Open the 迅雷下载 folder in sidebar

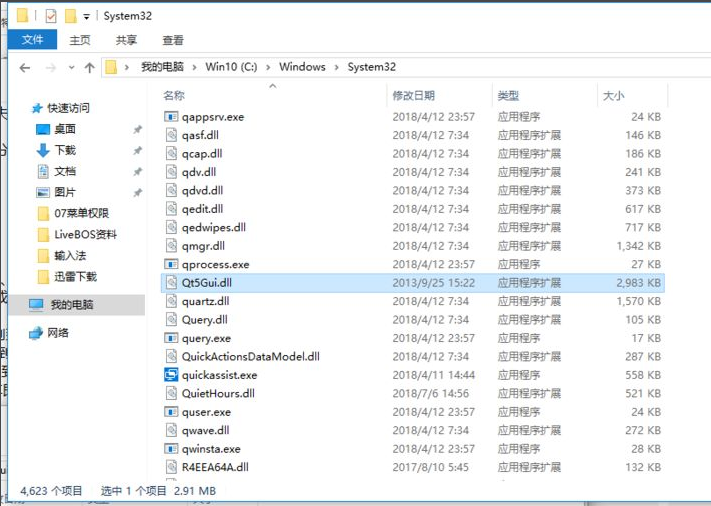coord(75,277)
